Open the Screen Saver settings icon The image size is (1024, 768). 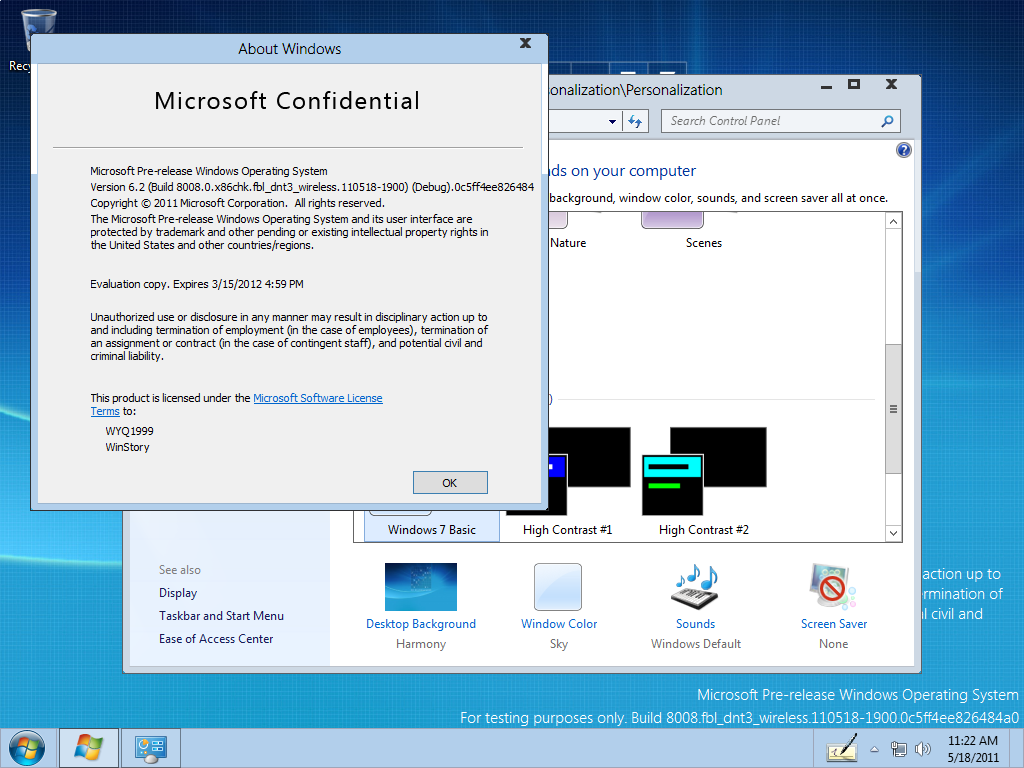(833, 587)
